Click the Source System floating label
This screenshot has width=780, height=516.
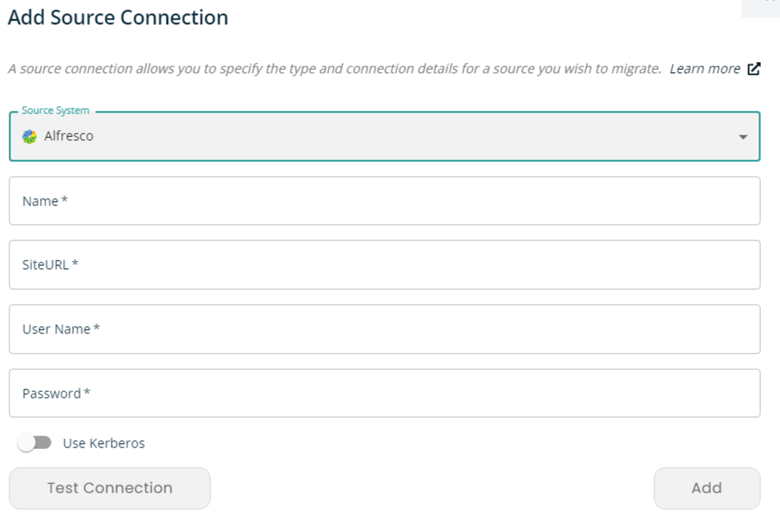pos(56,110)
